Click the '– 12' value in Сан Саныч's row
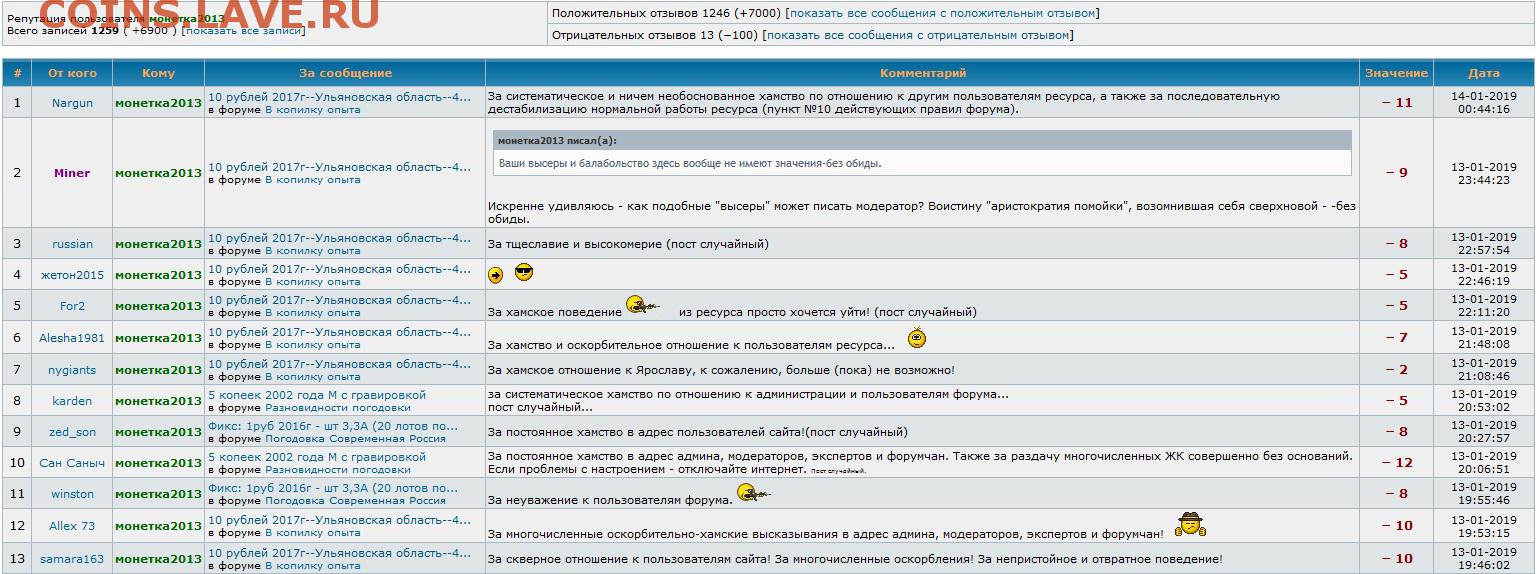 pos(1397,463)
